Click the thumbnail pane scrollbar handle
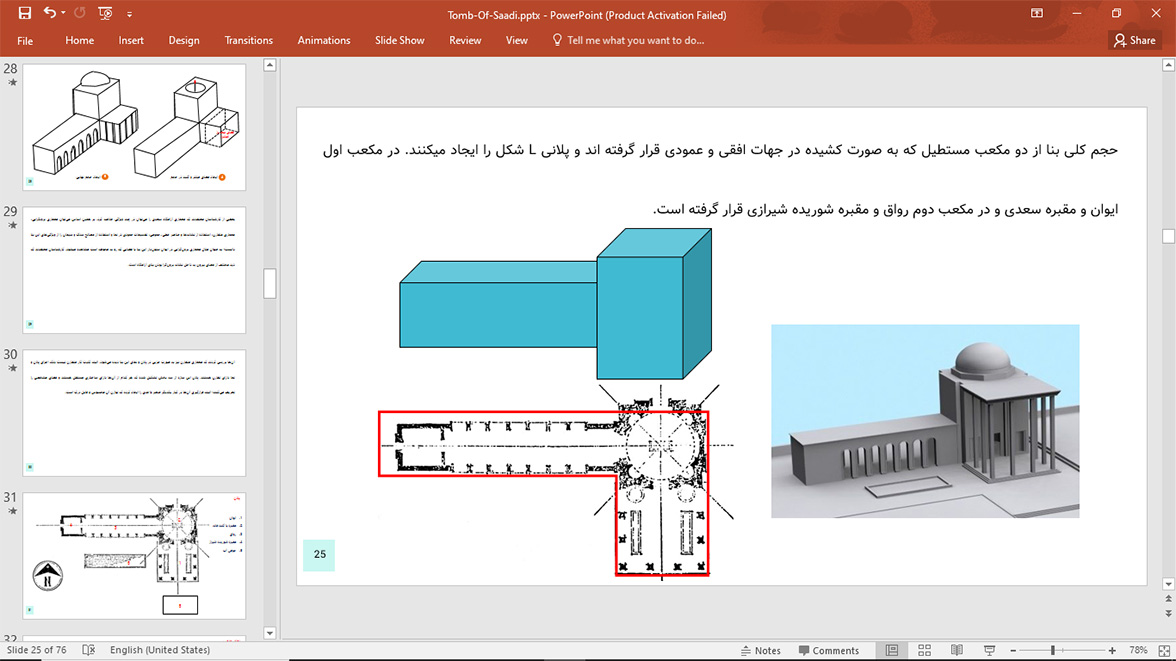Screen dimensions: 1176x661 (x=270, y=284)
